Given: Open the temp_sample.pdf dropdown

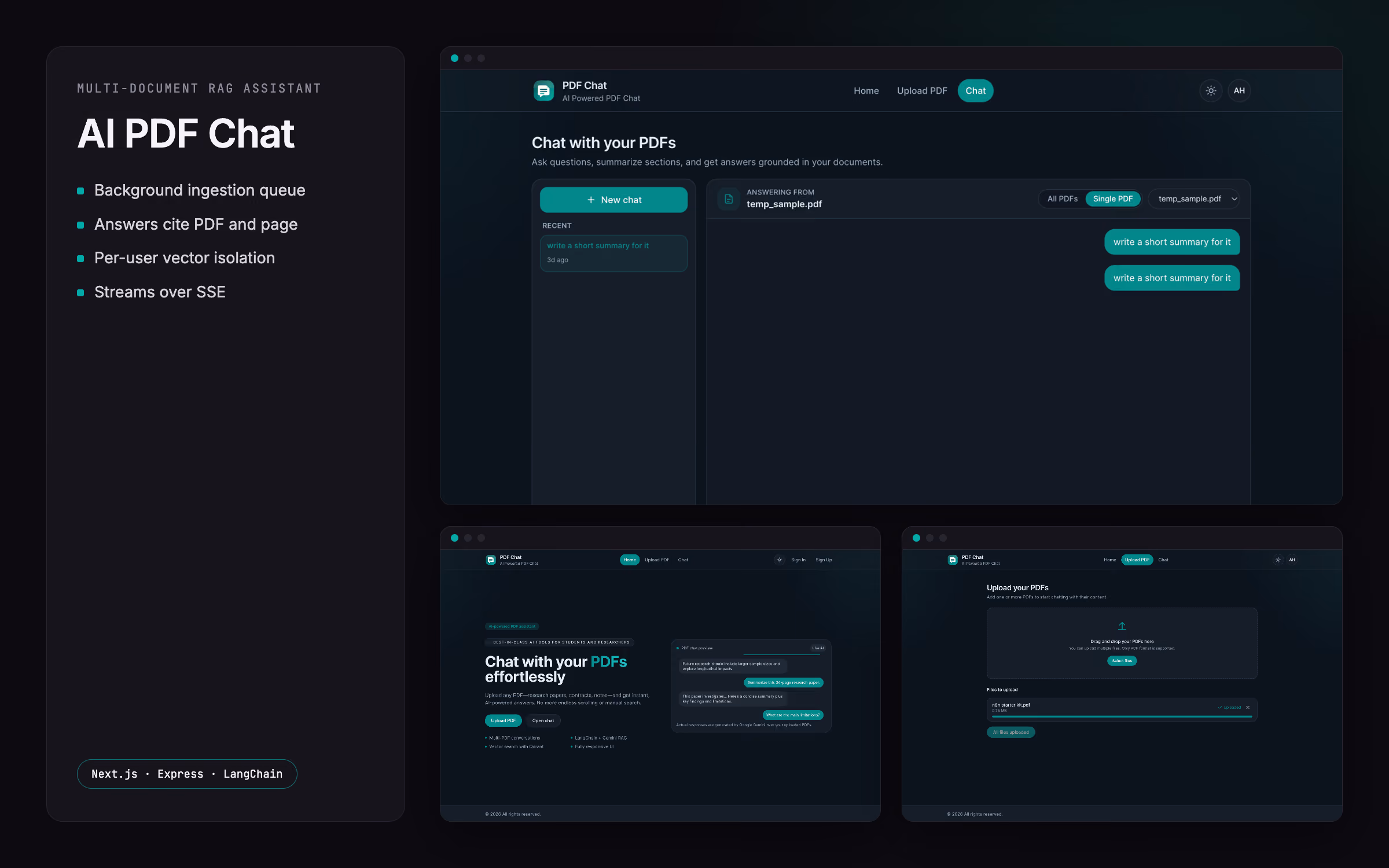Looking at the screenshot, I should click(x=1194, y=198).
